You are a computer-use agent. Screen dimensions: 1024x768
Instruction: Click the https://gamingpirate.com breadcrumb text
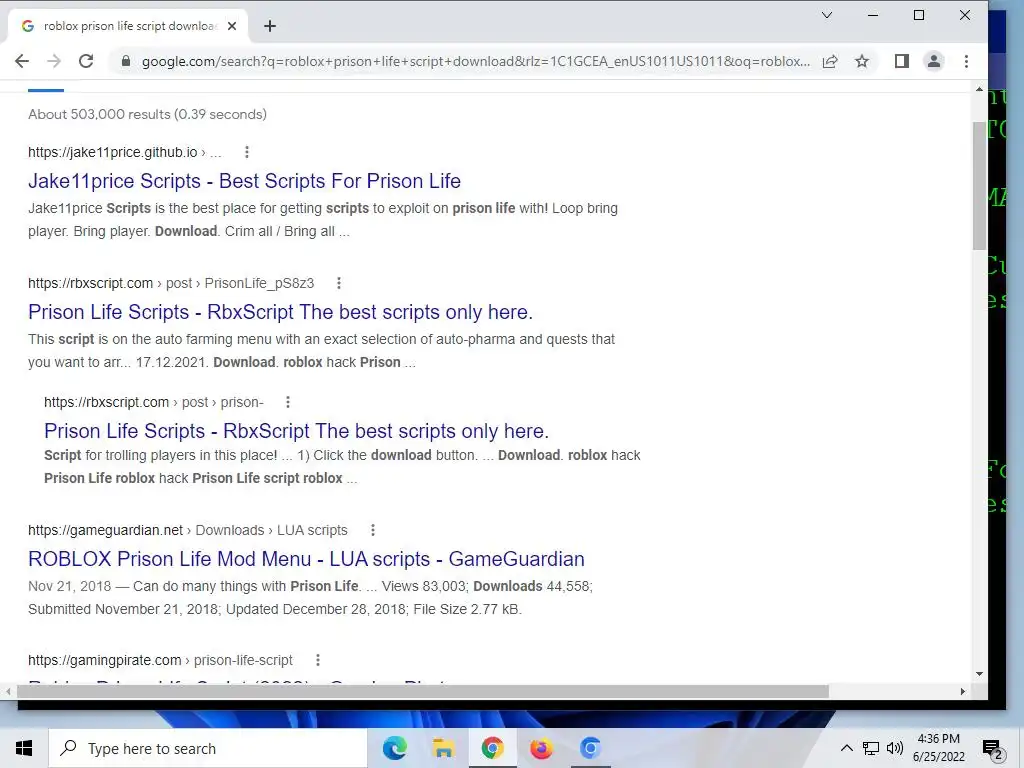(x=104, y=660)
